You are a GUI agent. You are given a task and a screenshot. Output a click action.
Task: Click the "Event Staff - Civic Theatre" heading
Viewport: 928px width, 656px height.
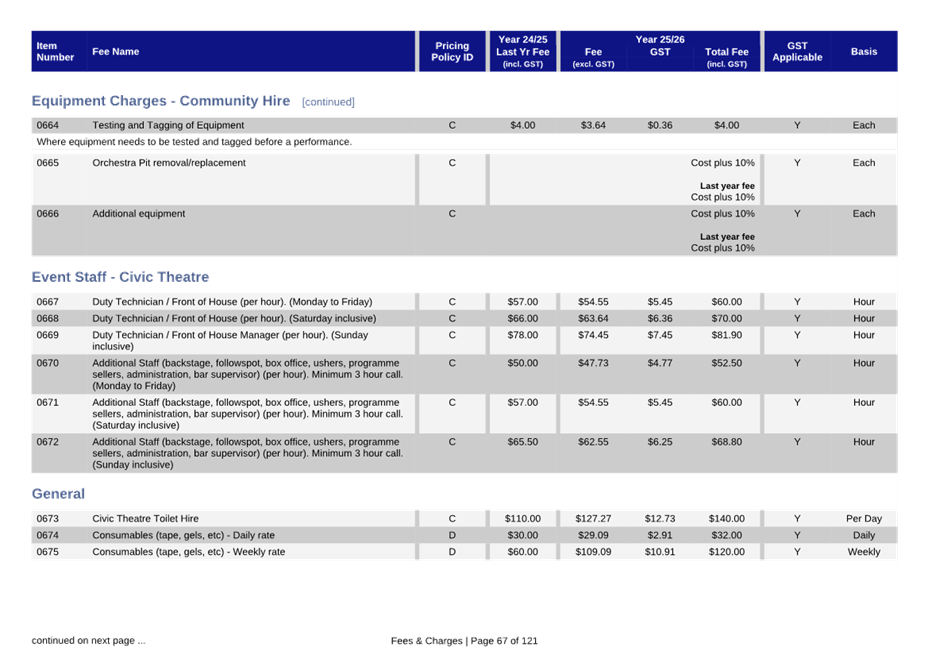120,277
